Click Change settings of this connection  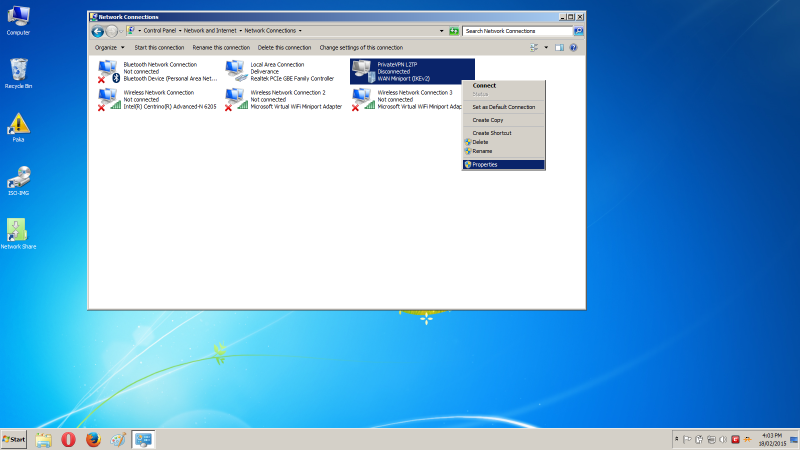point(361,47)
